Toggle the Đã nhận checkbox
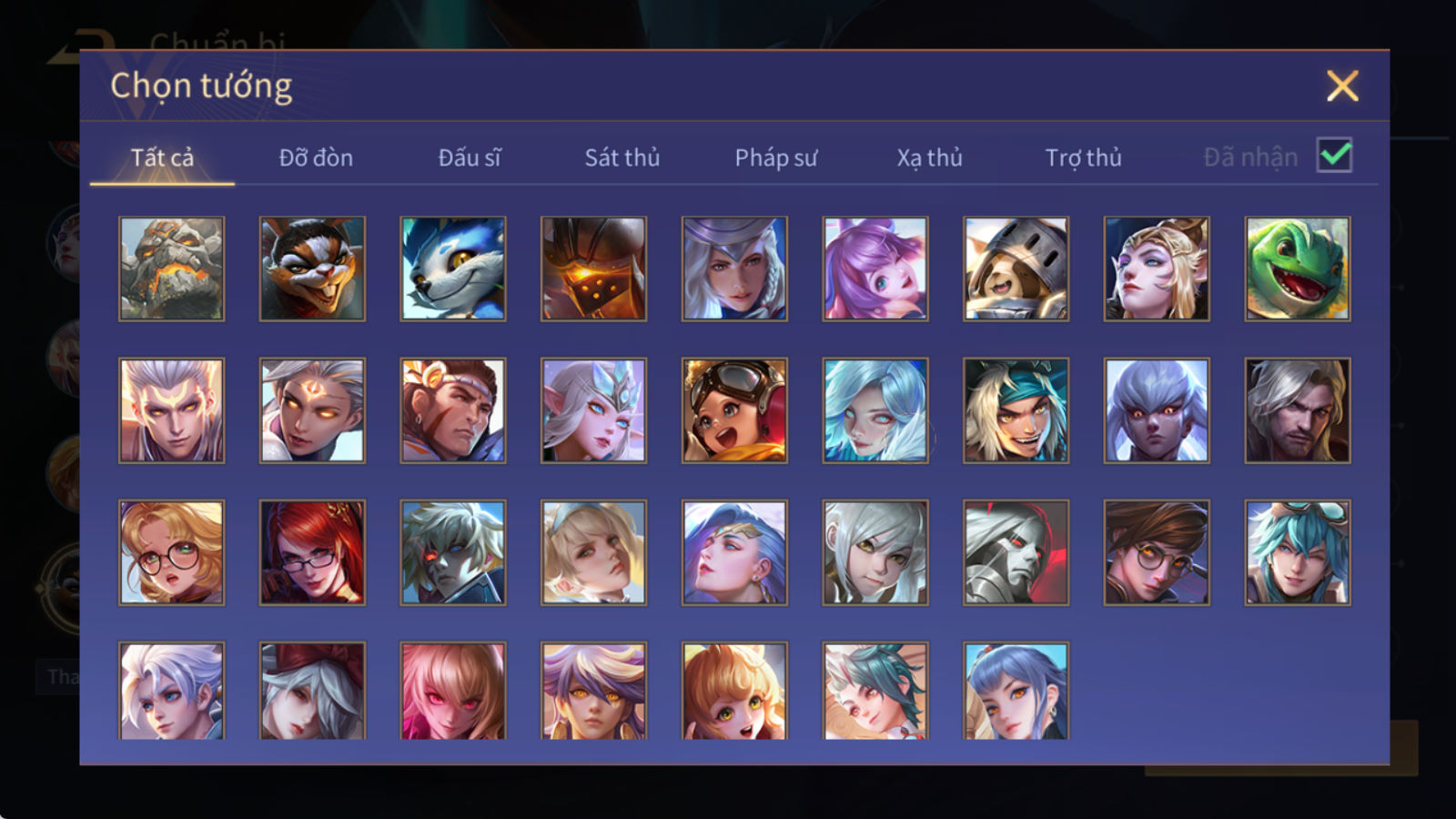Image resolution: width=1456 pixels, height=819 pixels. click(1334, 156)
